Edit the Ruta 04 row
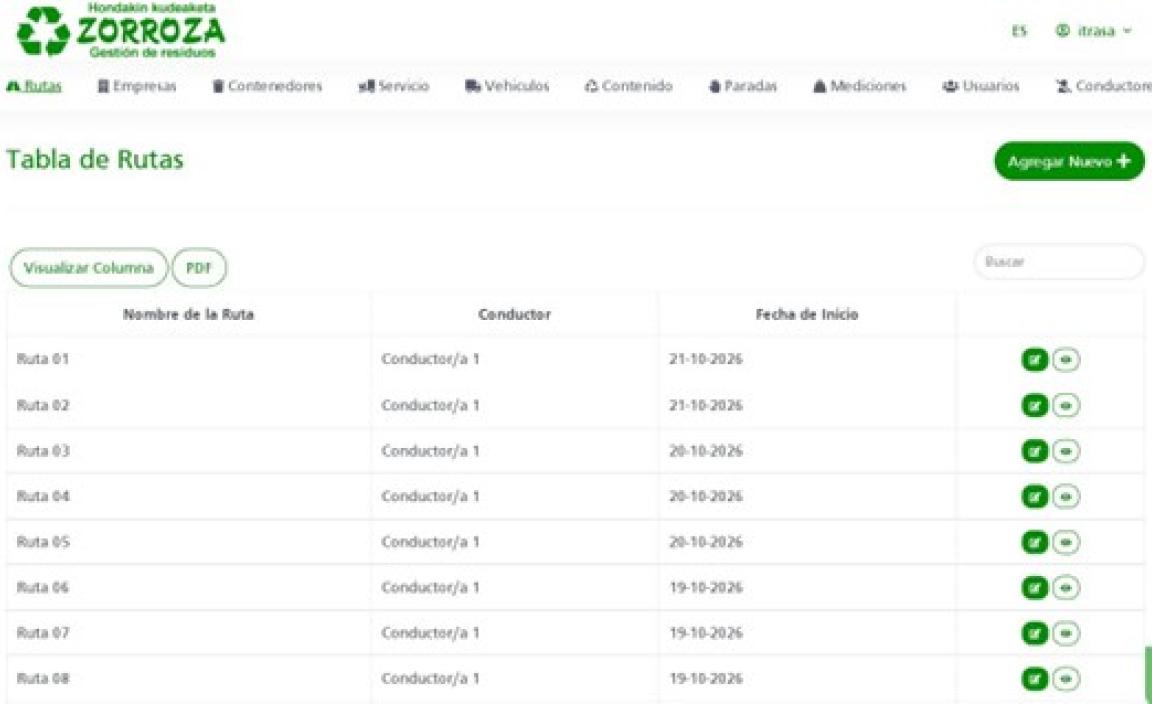The width and height of the screenshot is (1152, 704). click(1034, 496)
